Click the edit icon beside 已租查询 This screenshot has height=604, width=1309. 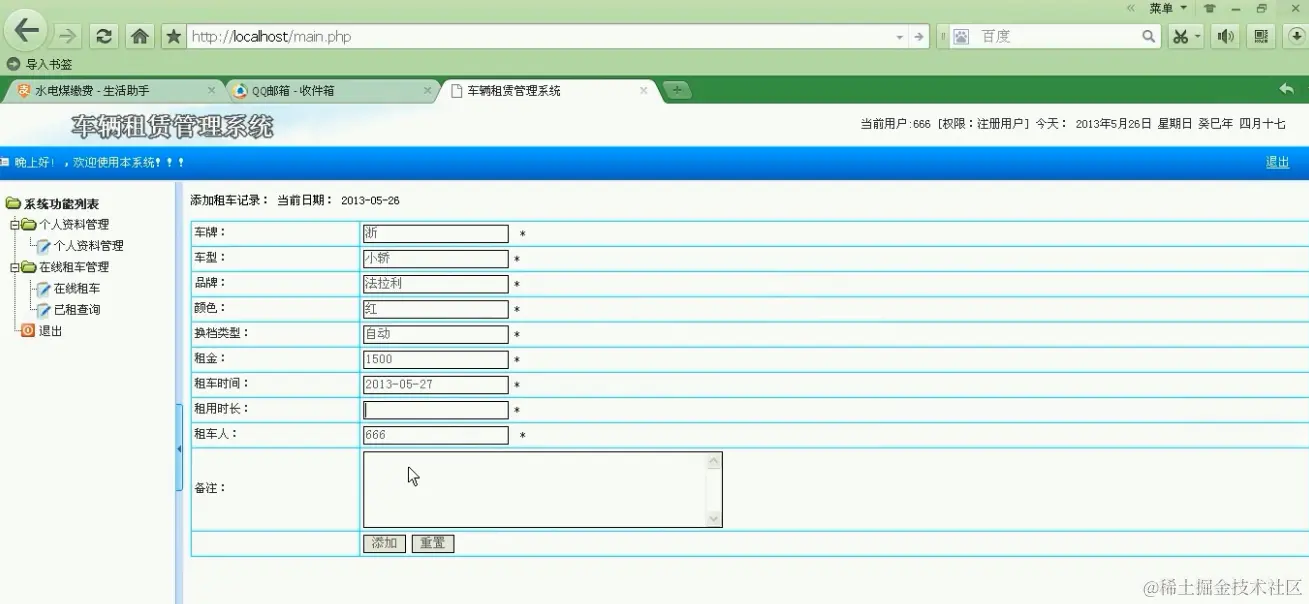click(43, 310)
